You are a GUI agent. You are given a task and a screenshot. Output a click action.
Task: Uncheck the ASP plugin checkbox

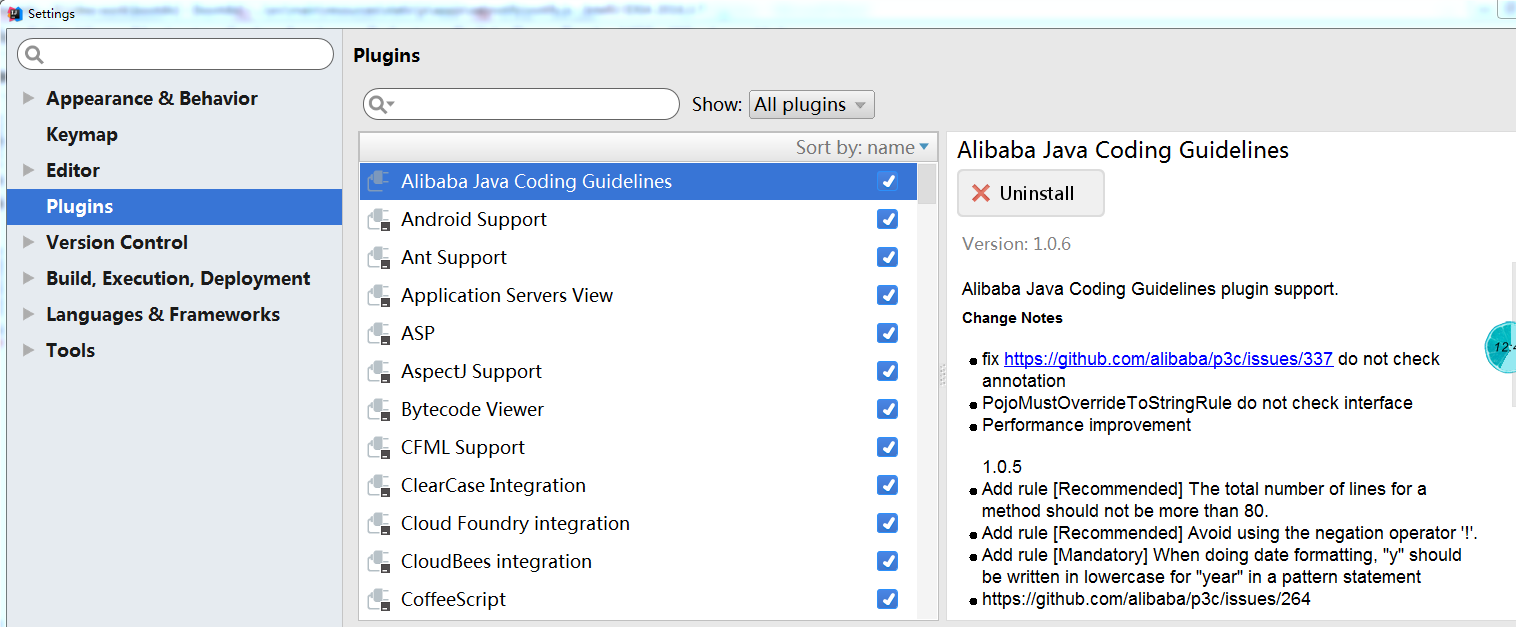tap(887, 333)
